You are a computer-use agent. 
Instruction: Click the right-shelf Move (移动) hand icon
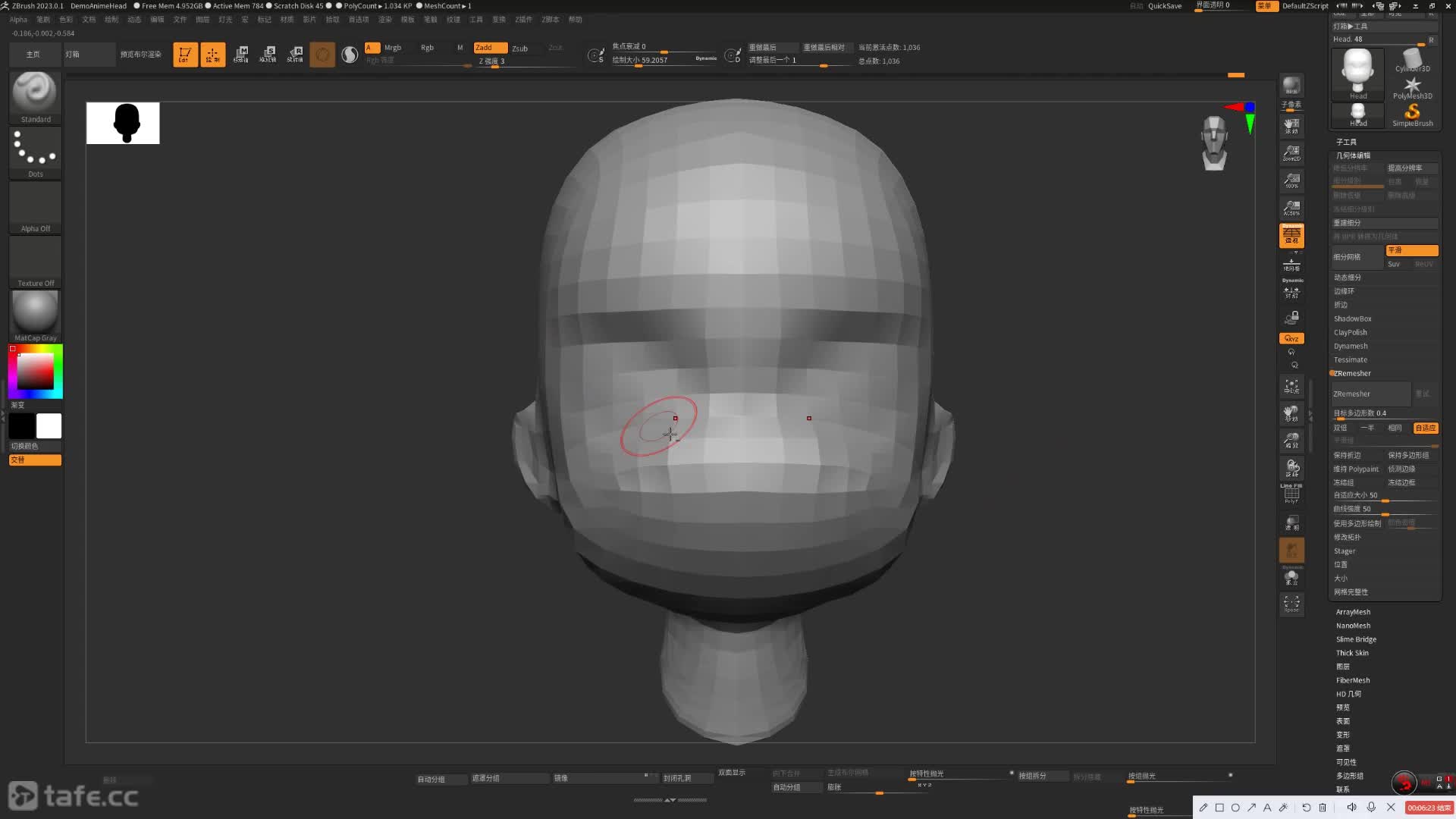click(1291, 413)
